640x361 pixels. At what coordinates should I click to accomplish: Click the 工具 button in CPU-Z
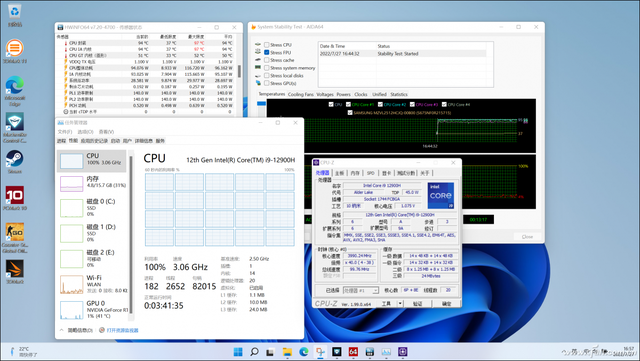click(x=386, y=303)
